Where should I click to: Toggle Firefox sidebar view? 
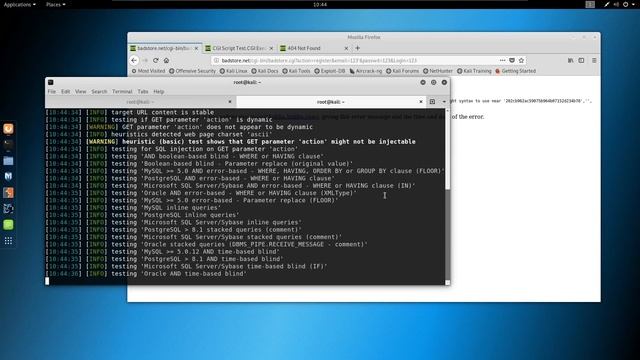(x=581, y=60)
